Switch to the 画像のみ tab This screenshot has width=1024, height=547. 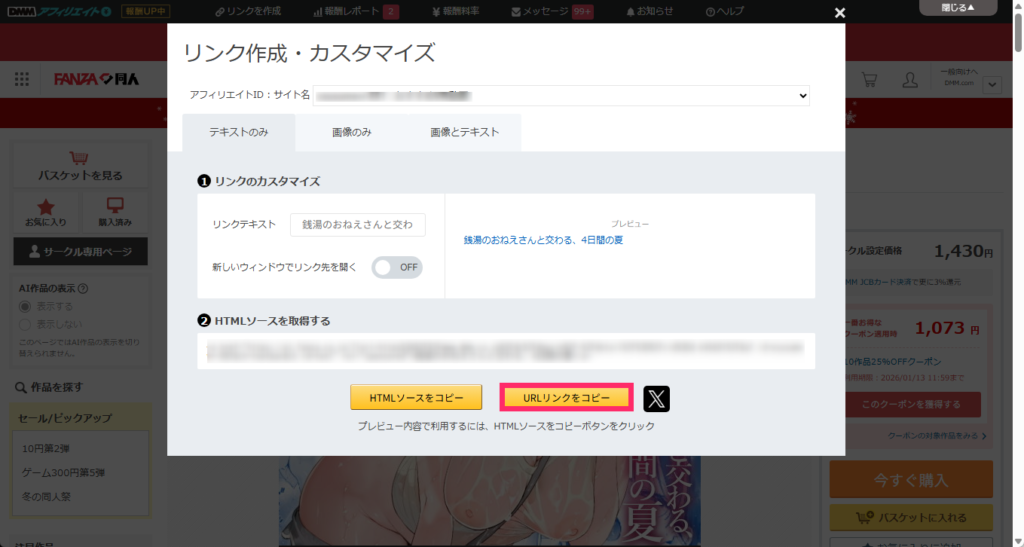point(352,132)
